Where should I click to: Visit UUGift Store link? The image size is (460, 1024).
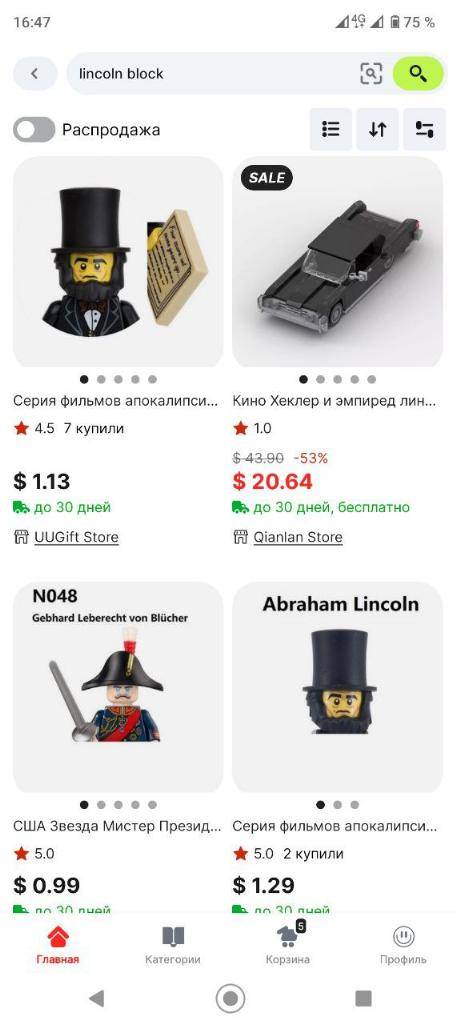(76, 537)
